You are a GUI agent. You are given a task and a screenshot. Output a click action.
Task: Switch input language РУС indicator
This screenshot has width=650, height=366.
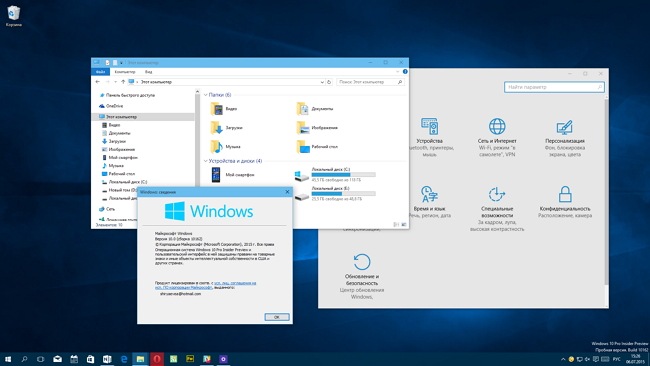pyautogui.click(x=617, y=359)
